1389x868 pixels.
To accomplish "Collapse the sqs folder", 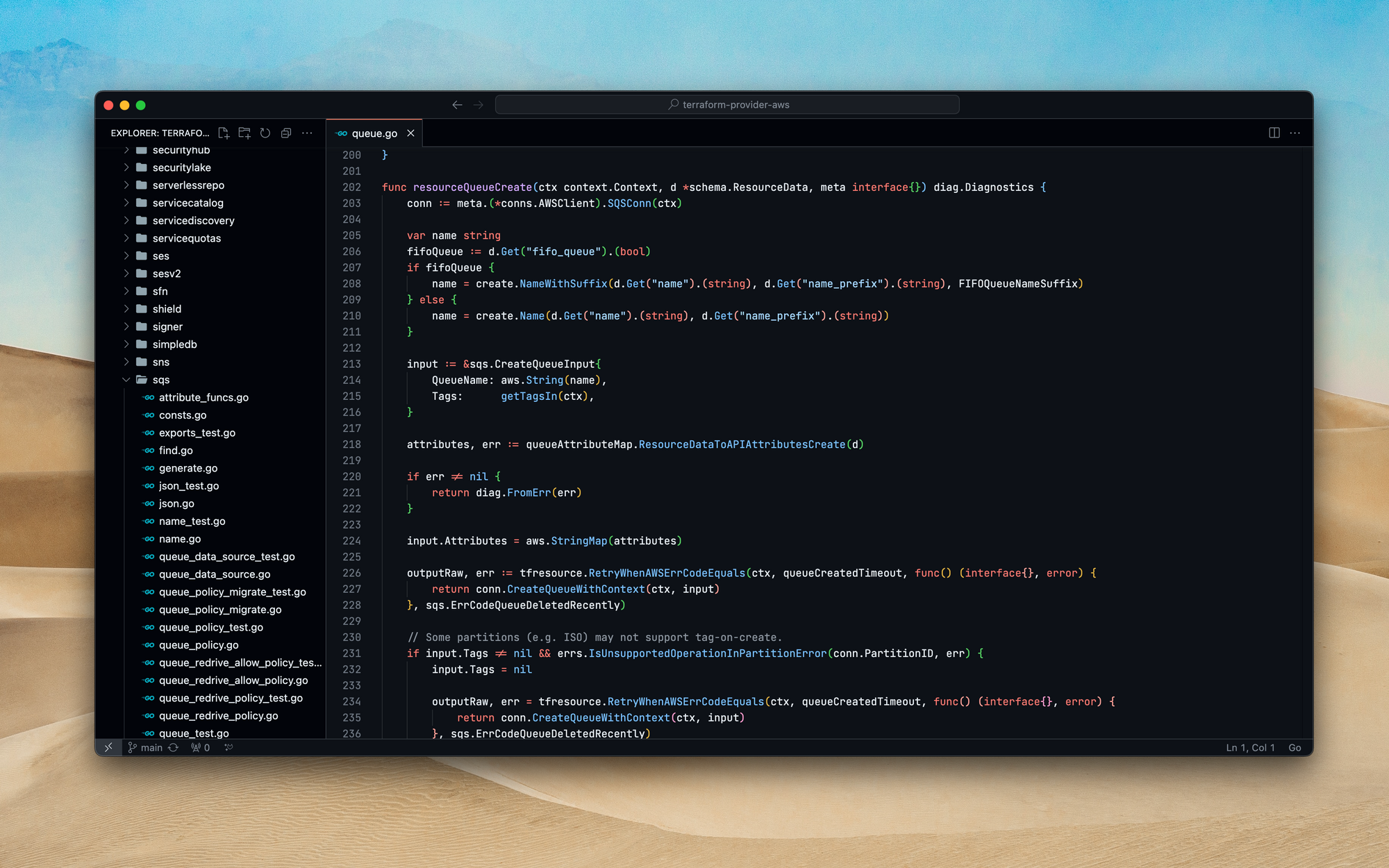I will click(161, 380).
